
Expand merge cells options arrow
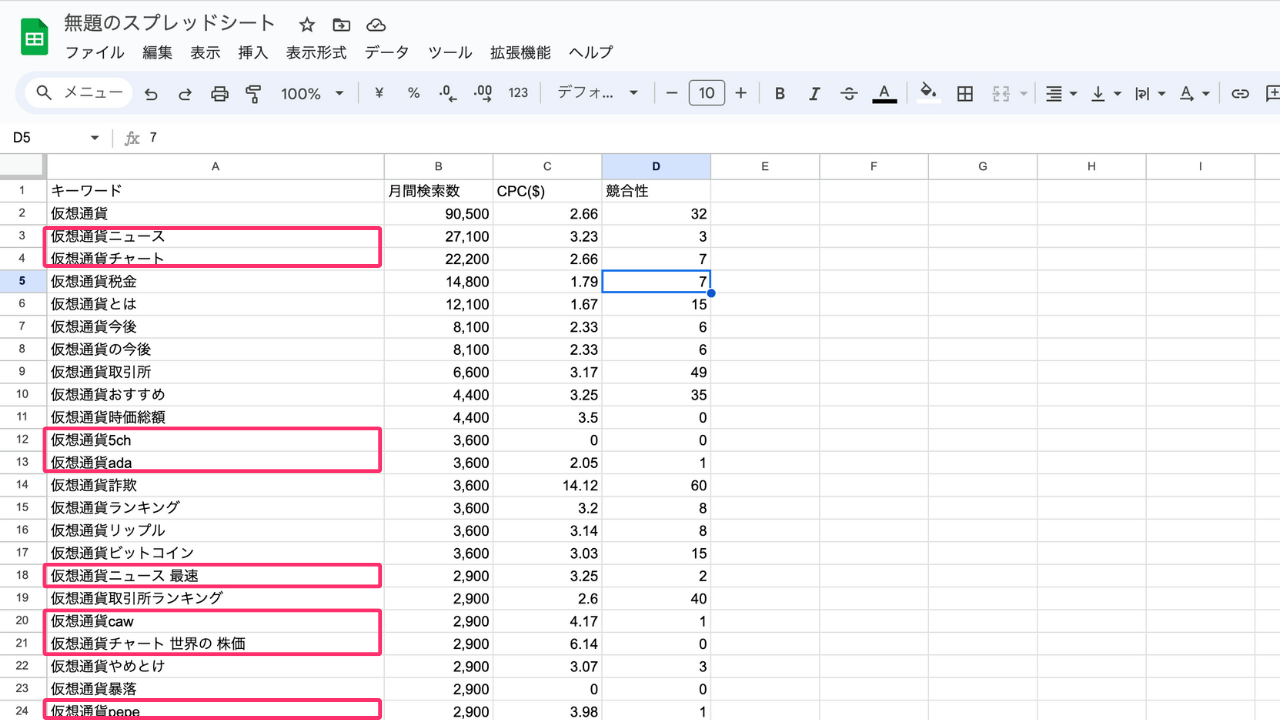coord(1024,93)
